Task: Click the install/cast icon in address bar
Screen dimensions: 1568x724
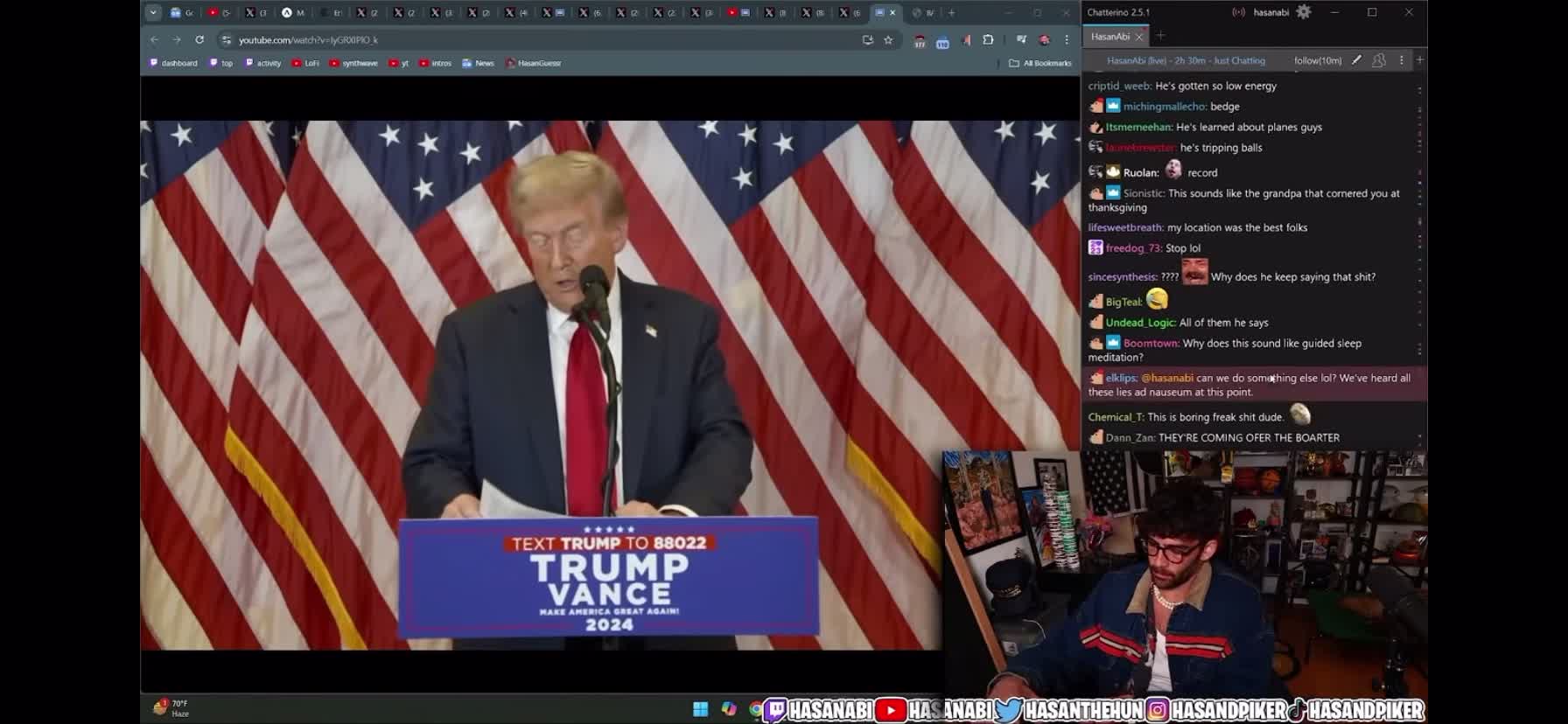Action: 867,39
